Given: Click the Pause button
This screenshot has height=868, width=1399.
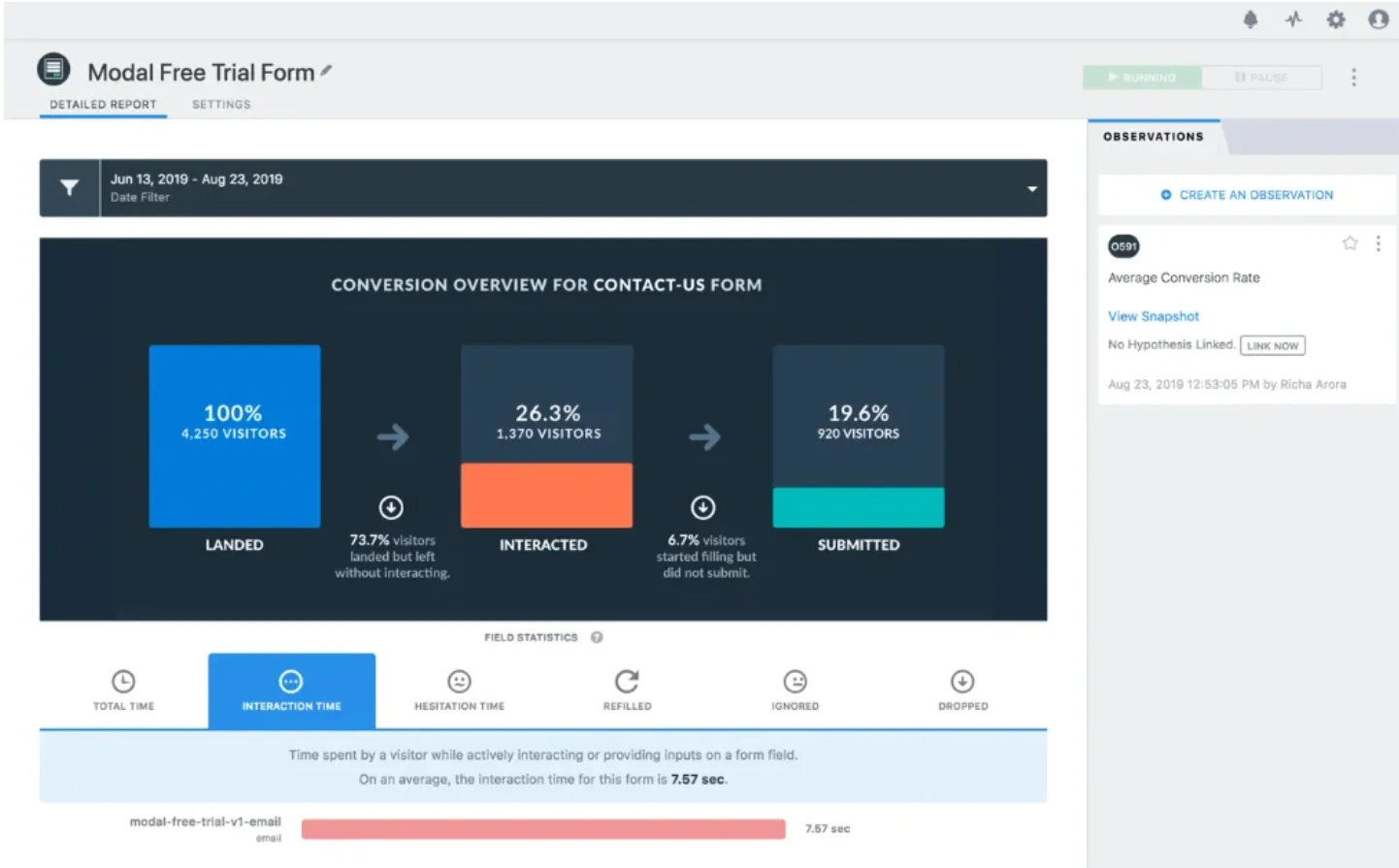Looking at the screenshot, I should [1261, 78].
